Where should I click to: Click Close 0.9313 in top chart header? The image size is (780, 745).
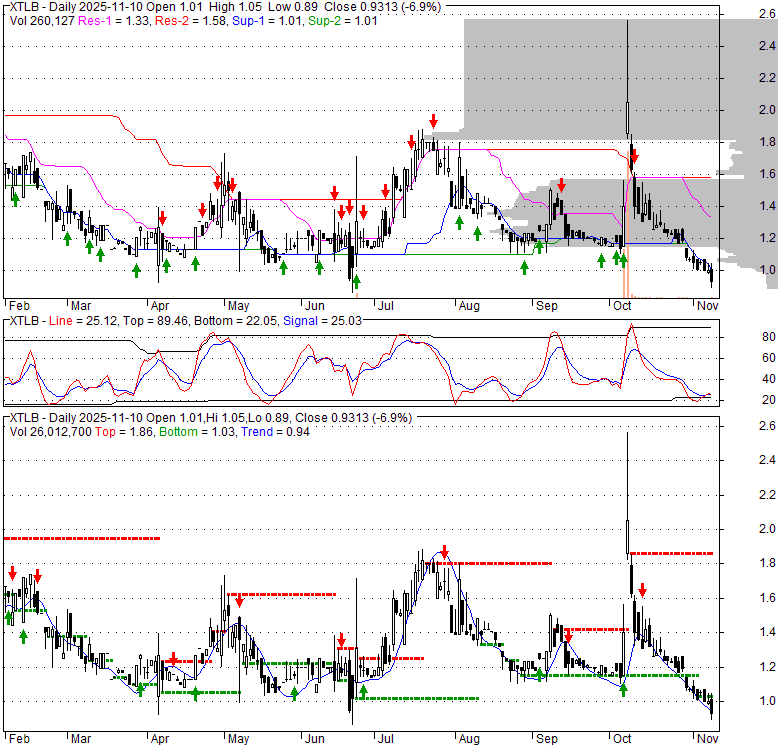click(x=365, y=7)
